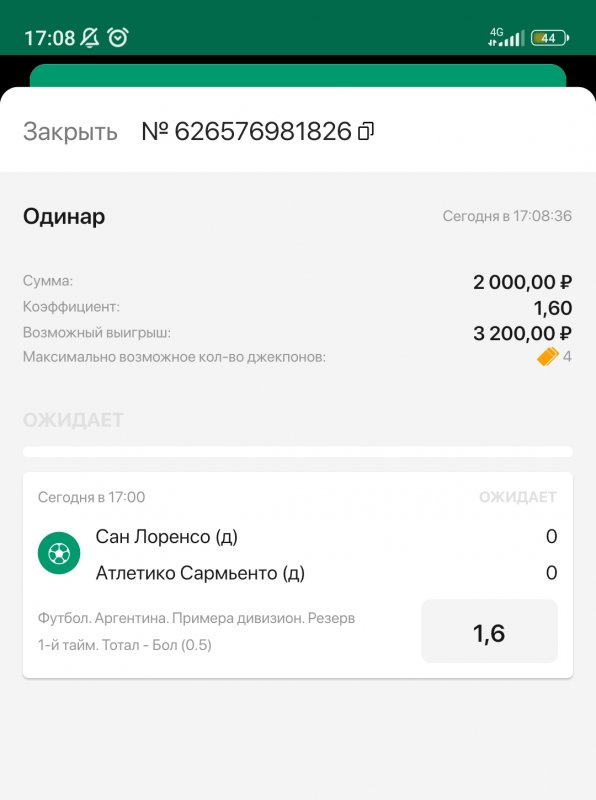This screenshot has width=596, height=800.
Task: Tap Закрыть to close the bet slip
Action: coord(70,132)
